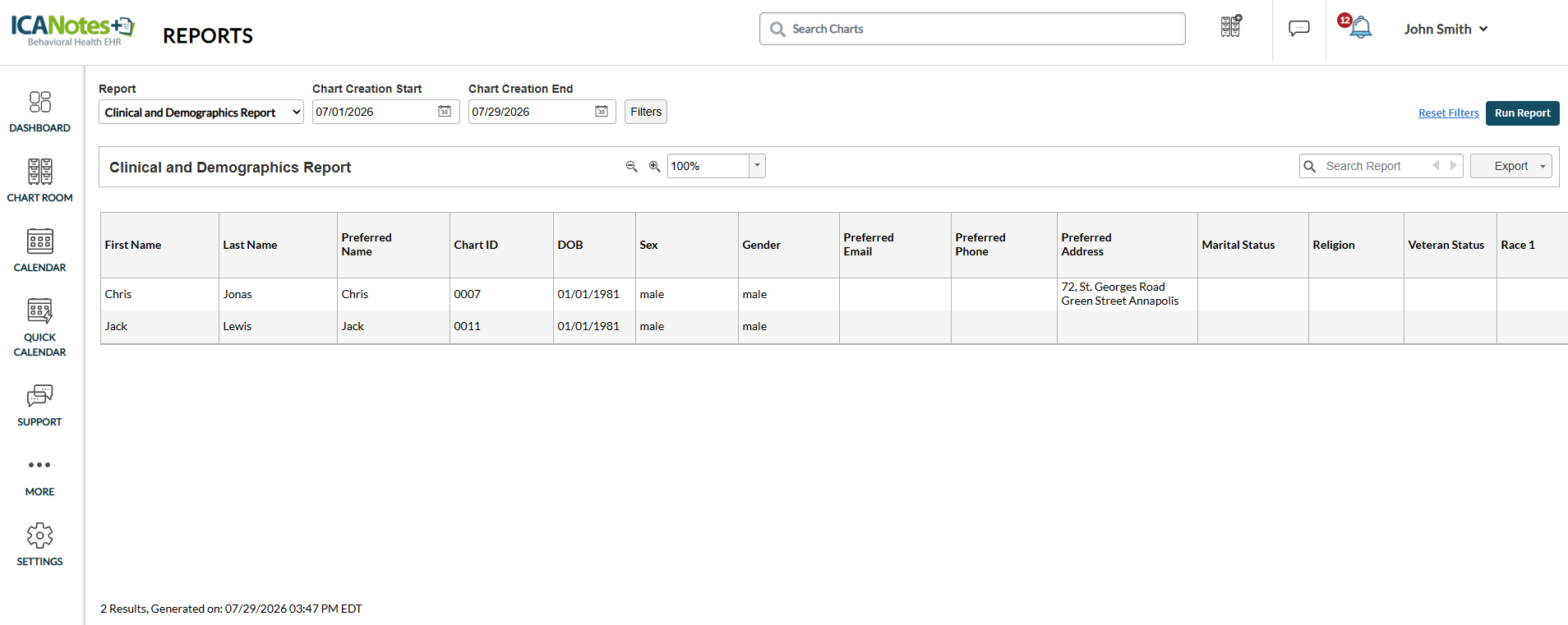Select the Report type dropdown
The width and height of the screenshot is (1568, 625).
pyautogui.click(x=201, y=112)
